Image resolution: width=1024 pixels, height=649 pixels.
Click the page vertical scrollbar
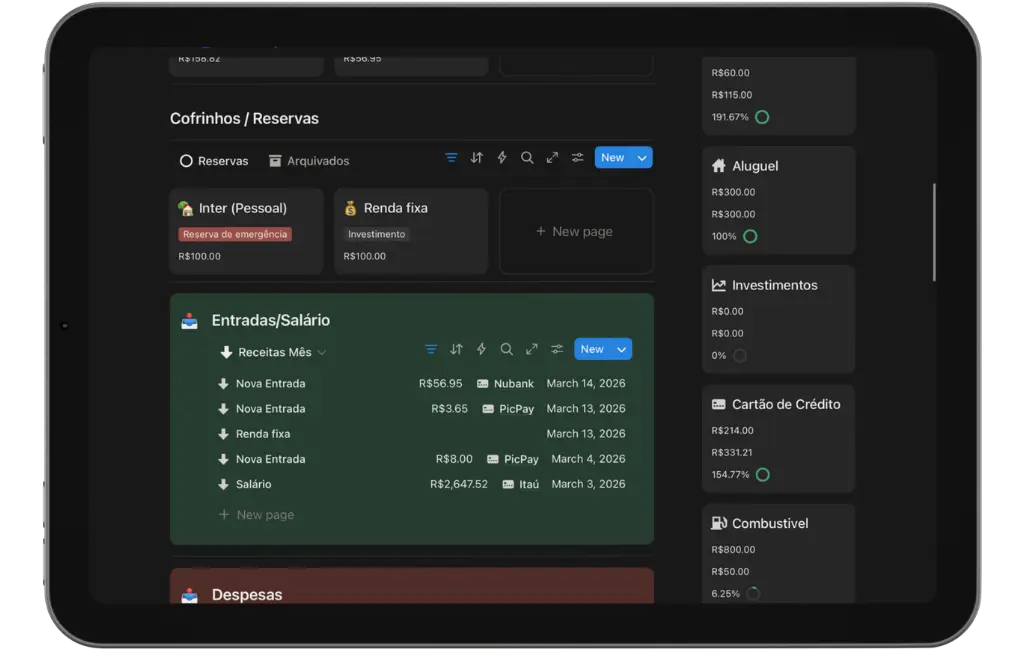pos(935,232)
